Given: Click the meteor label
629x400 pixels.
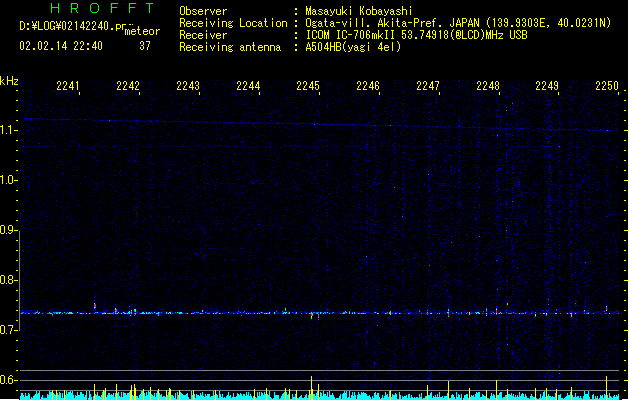Looking at the screenshot, I should coord(142,31).
